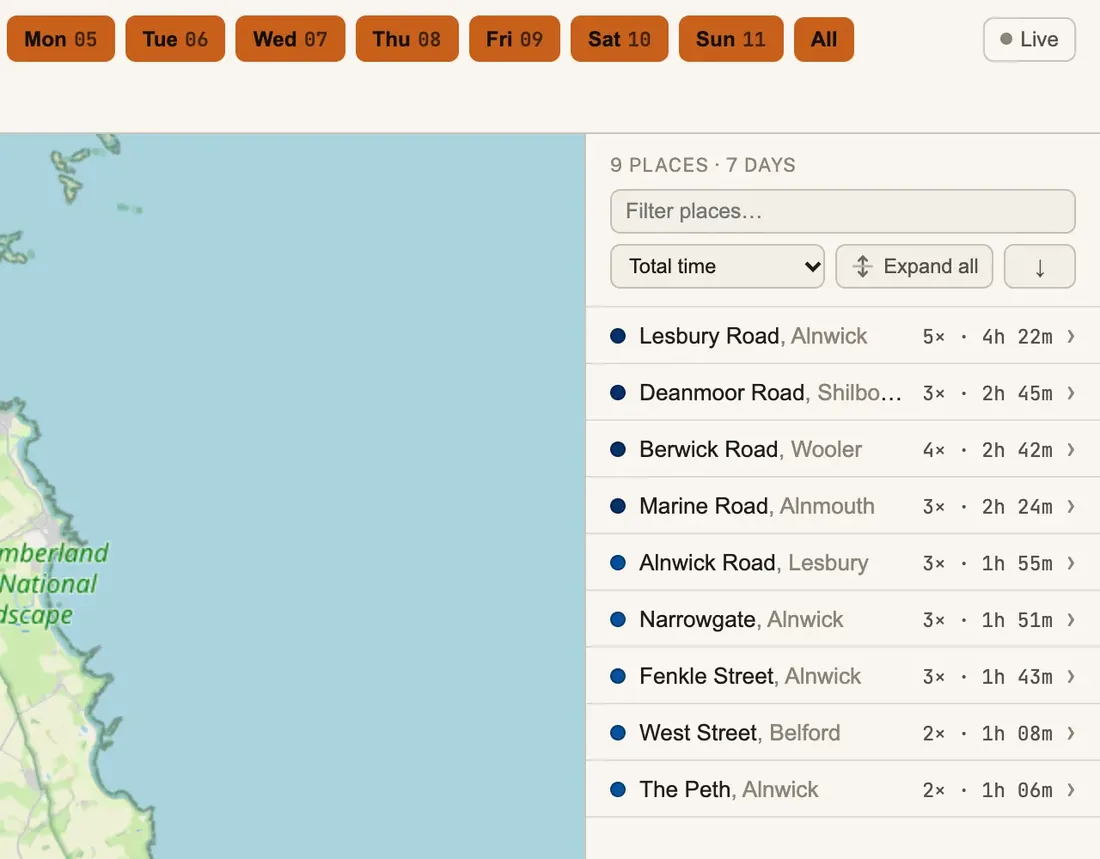Expand the Lesbury Road chevron

pyautogui.click(x=1071, y=336)
